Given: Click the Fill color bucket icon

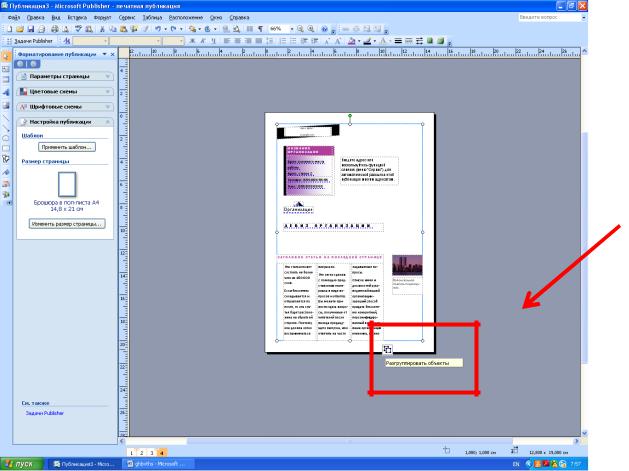Looking at the screenshot, I should click(x=352, y=41).
